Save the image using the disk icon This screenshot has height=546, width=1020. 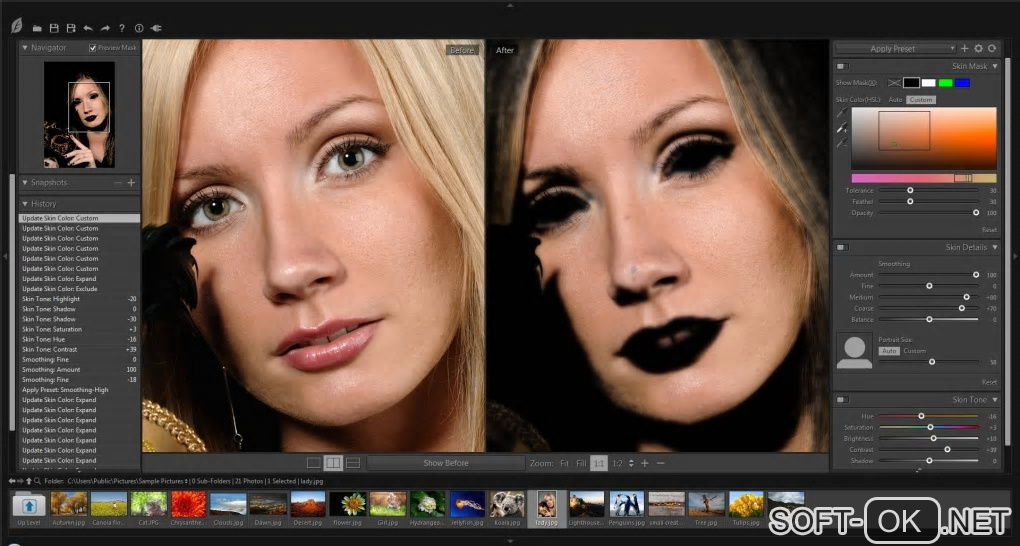pyautogui.click(x=55, y=29)
